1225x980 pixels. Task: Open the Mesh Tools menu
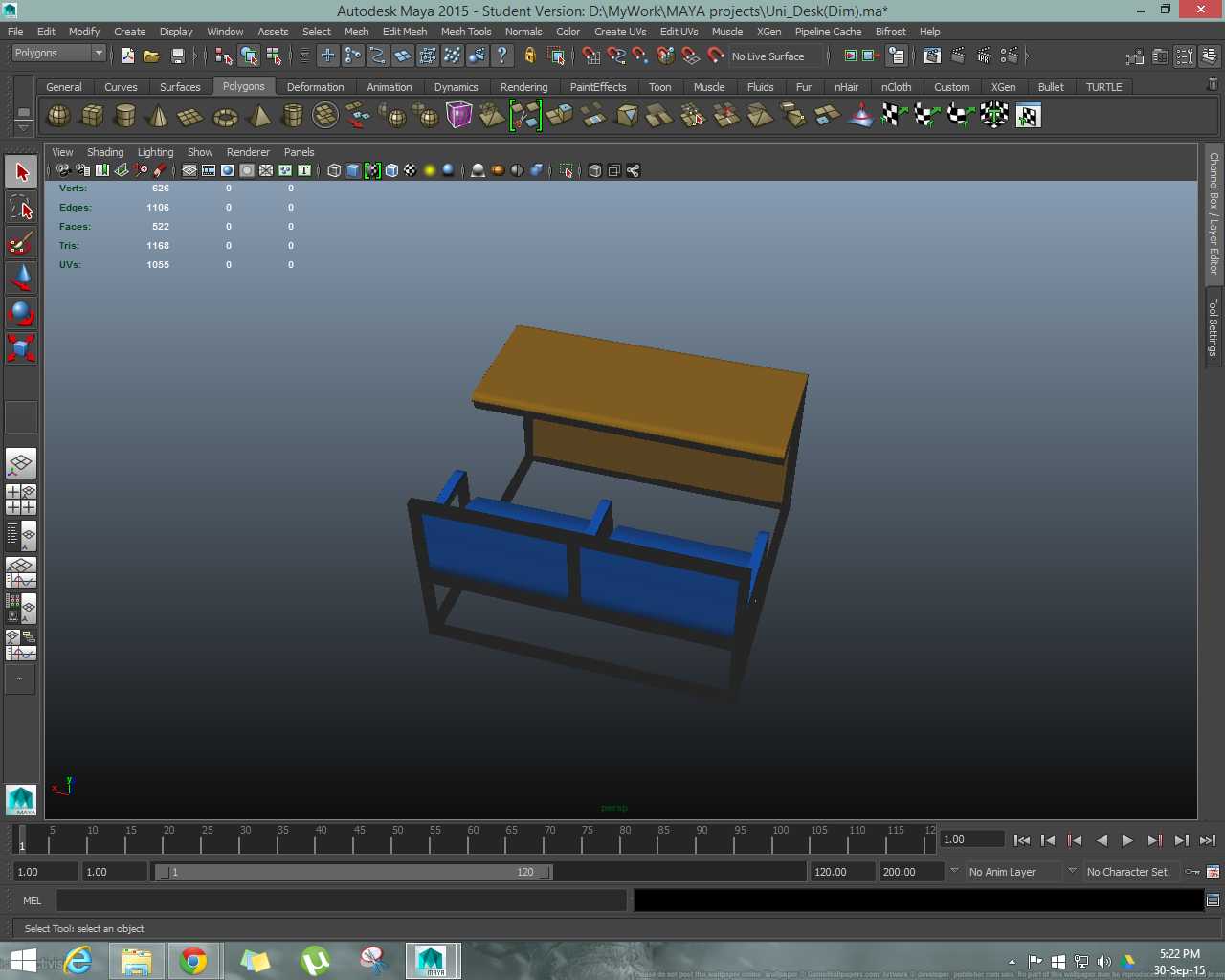tap(466, 32)
